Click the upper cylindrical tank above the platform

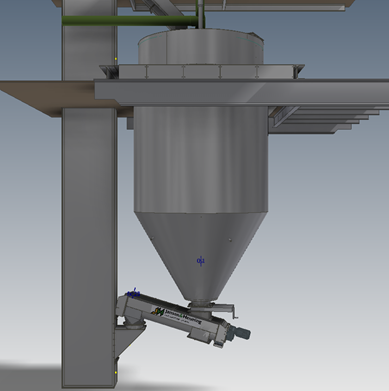(201, 47)
